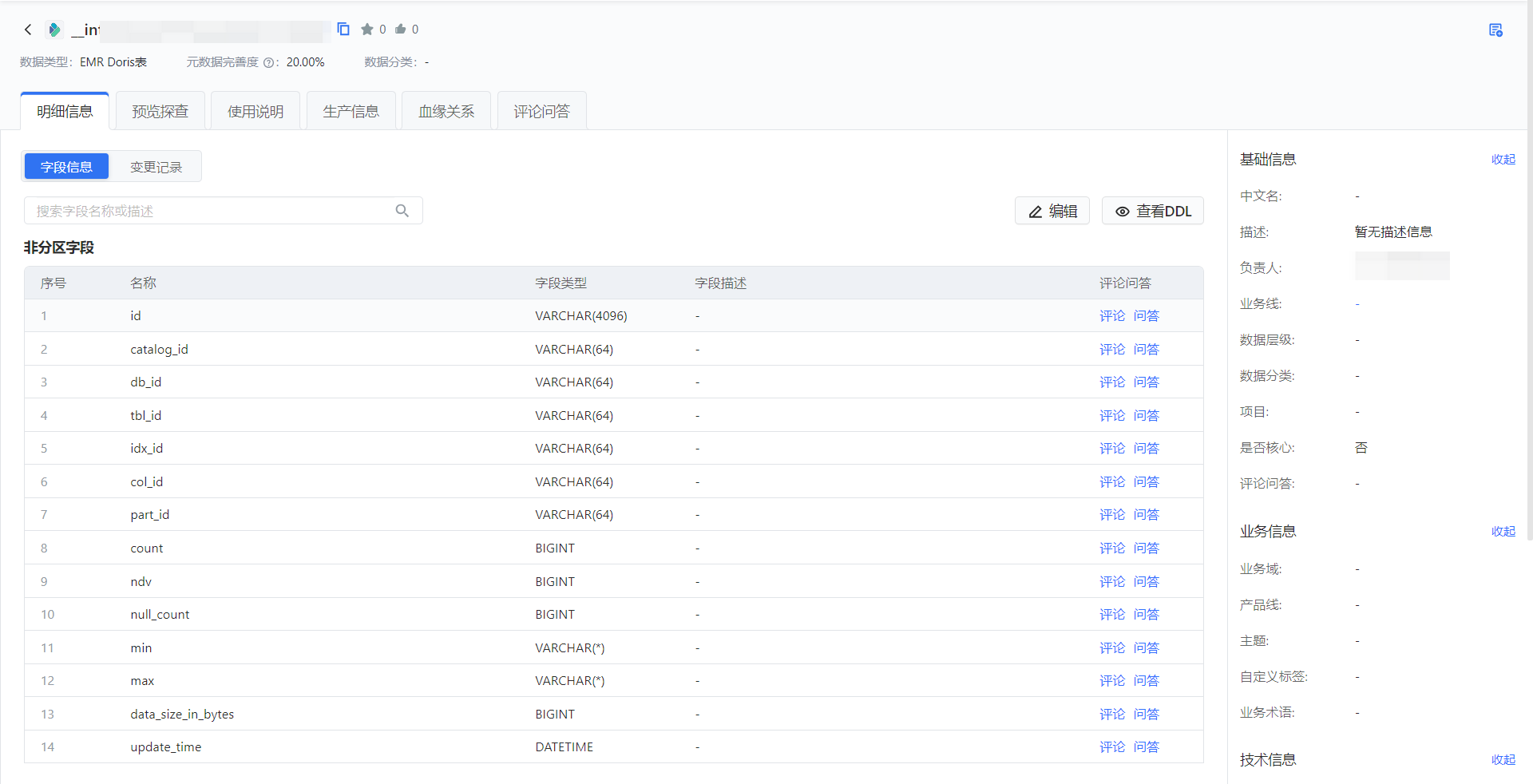Select the 明细信息 tab

(65, 111)
